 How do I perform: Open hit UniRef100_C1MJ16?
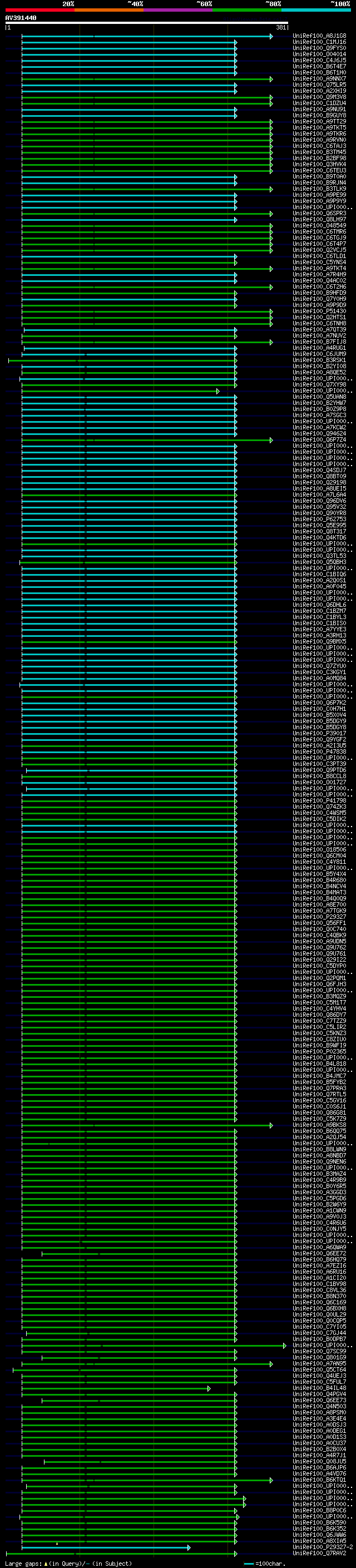(x=319, y=42)
